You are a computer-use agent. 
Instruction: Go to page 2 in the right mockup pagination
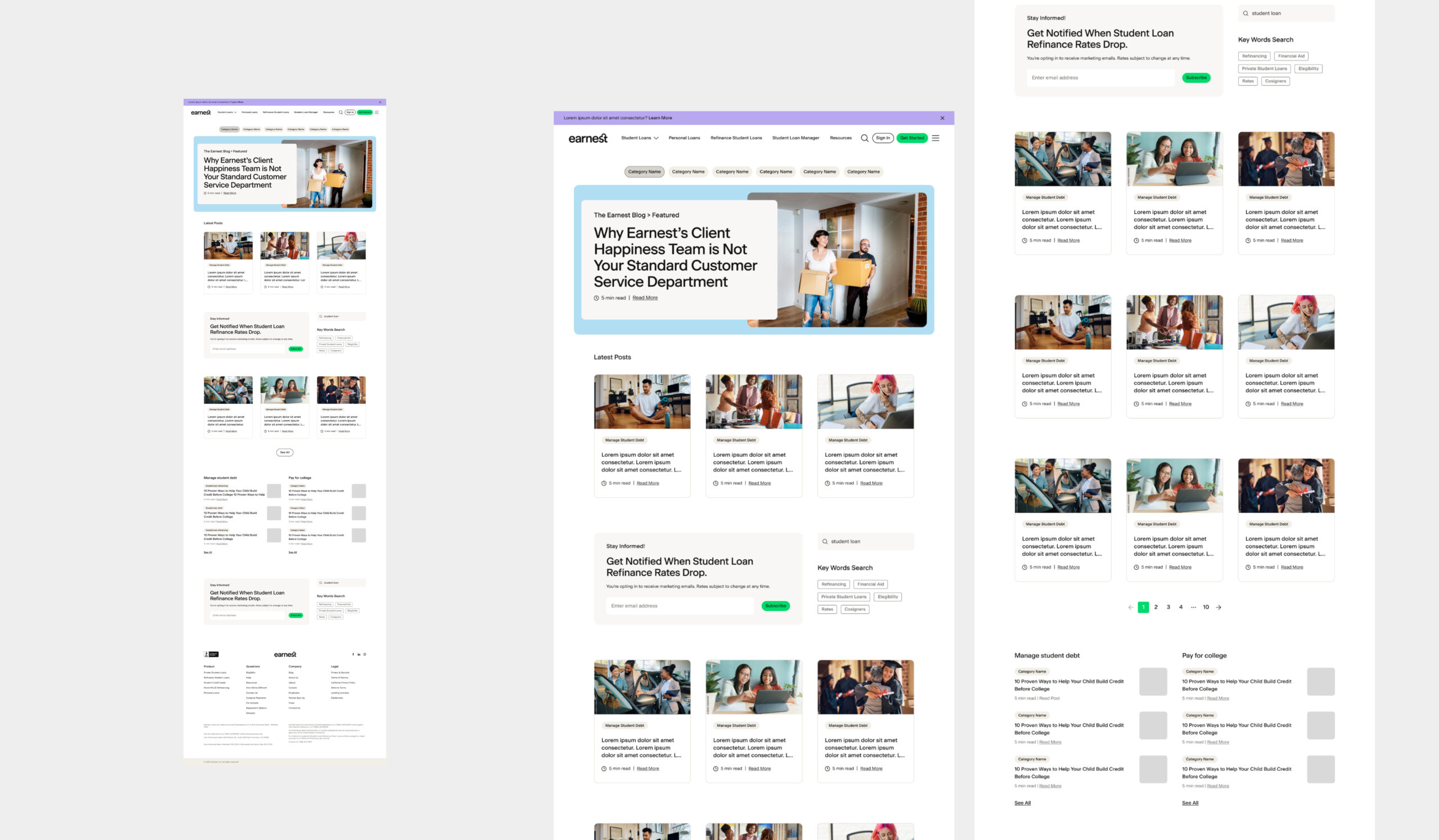[1156, 607]
